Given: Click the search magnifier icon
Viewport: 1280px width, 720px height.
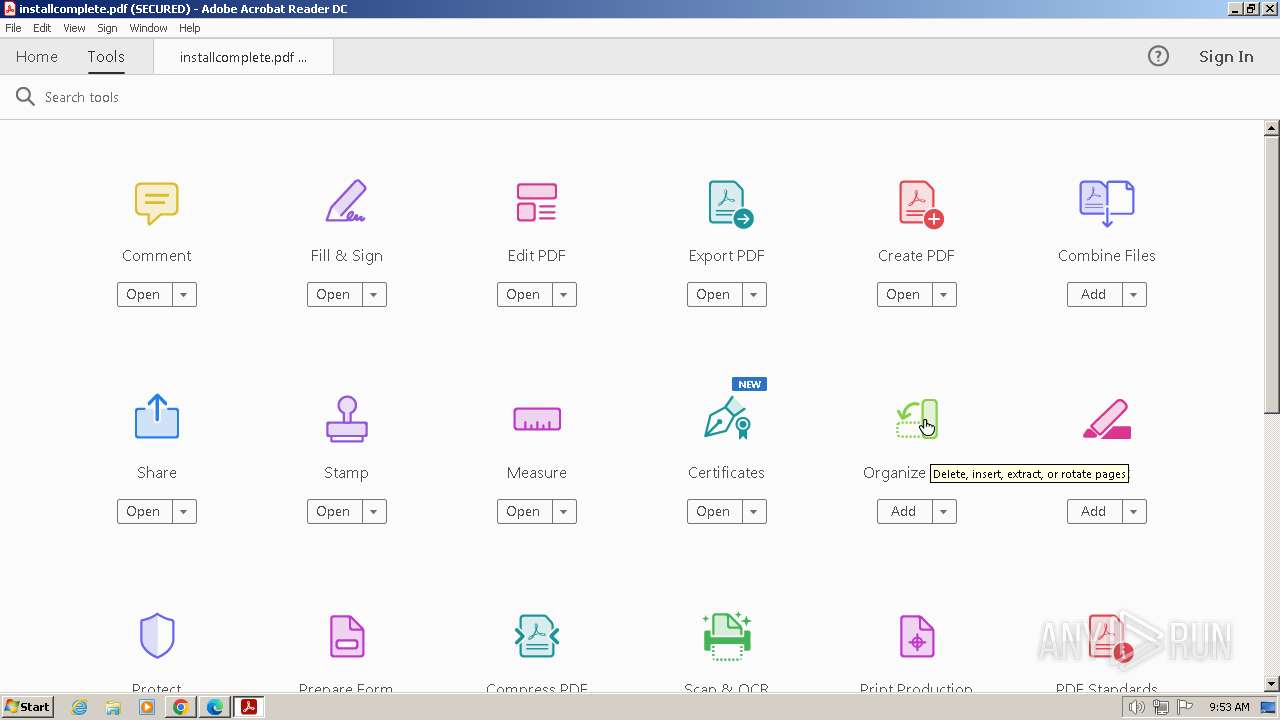Looking at the screenshot, I should tap(25, 97).
